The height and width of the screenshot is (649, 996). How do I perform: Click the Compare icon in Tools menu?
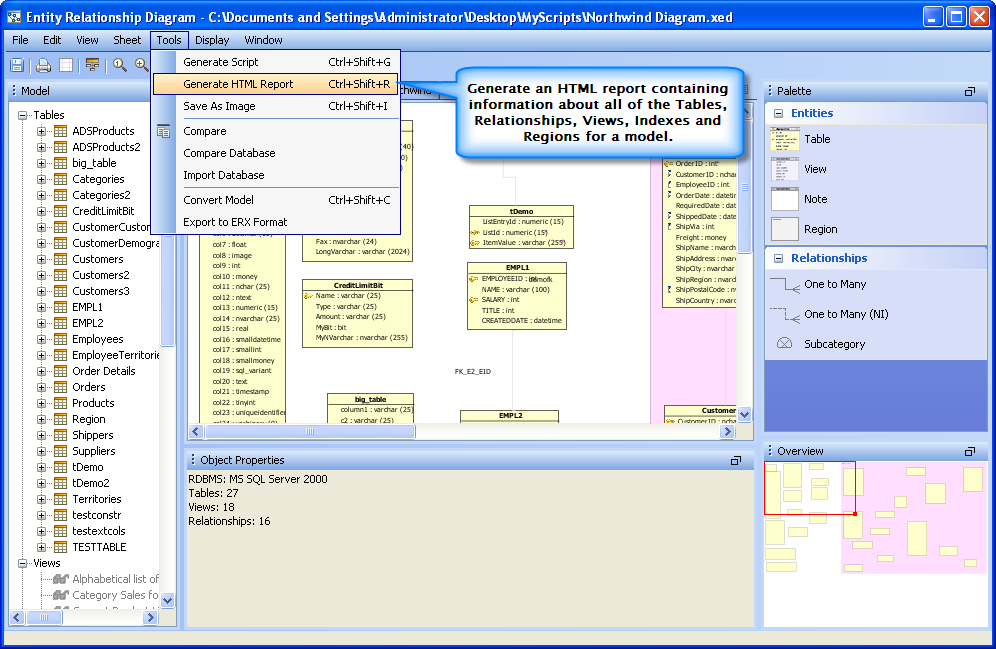click(x=164, y=131)
